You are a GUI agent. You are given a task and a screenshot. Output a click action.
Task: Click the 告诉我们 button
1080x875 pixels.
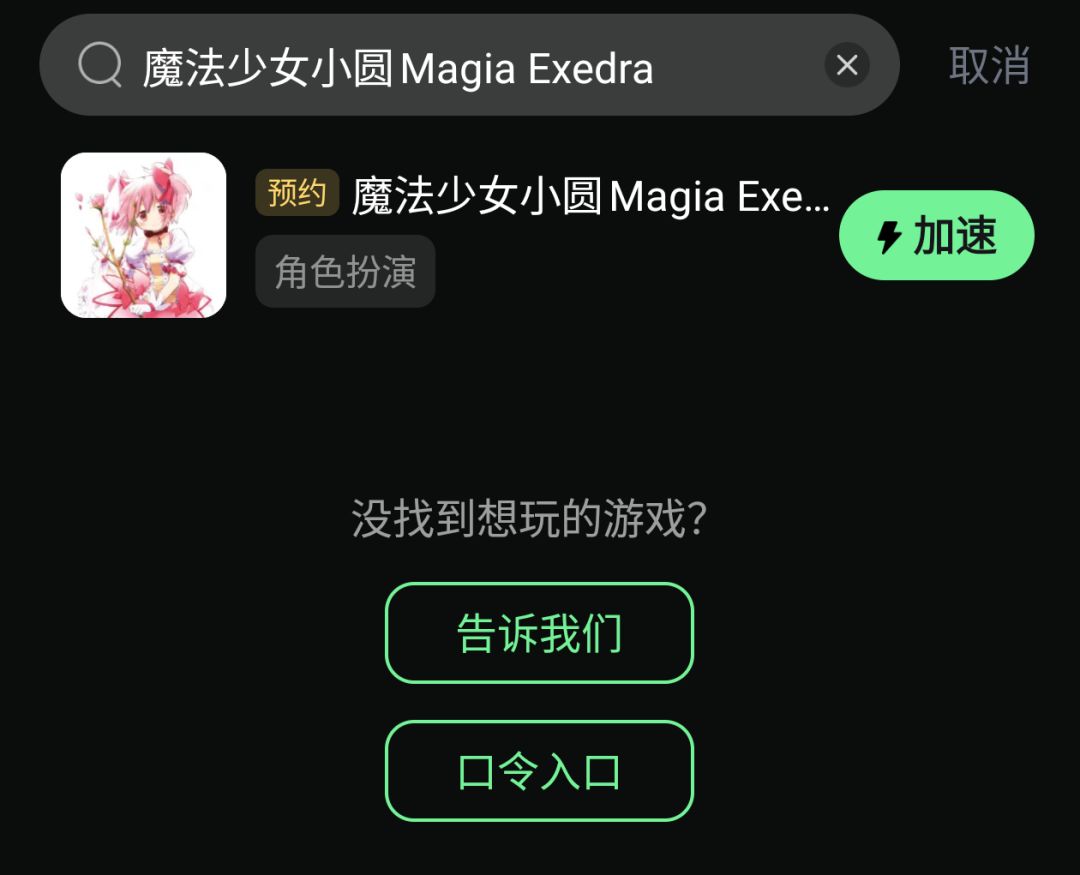[539, 632]
